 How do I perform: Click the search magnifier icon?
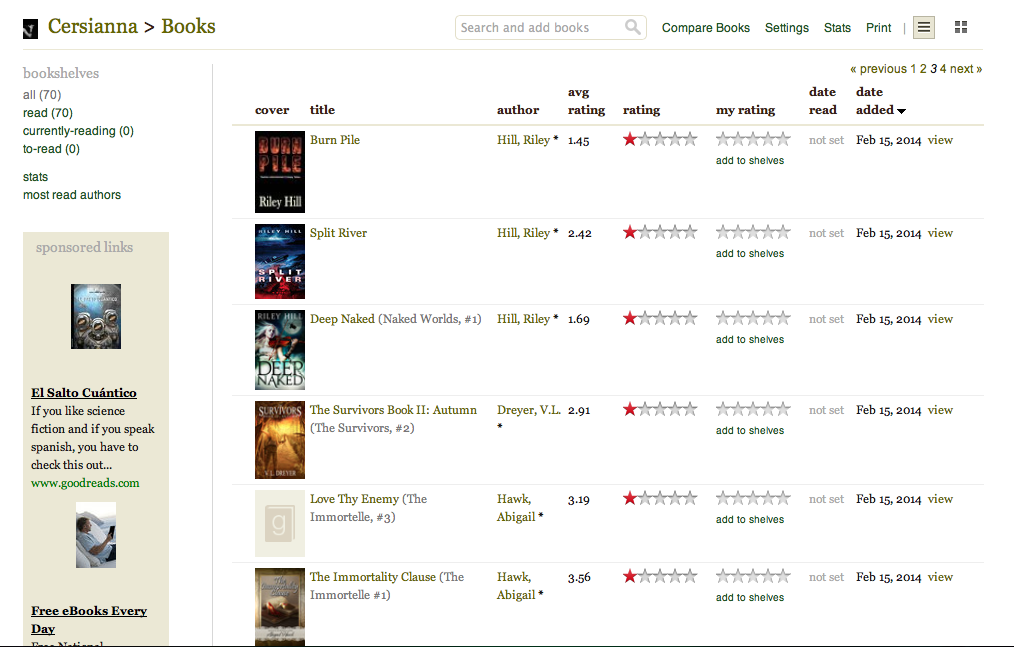[x=633, y=28]
